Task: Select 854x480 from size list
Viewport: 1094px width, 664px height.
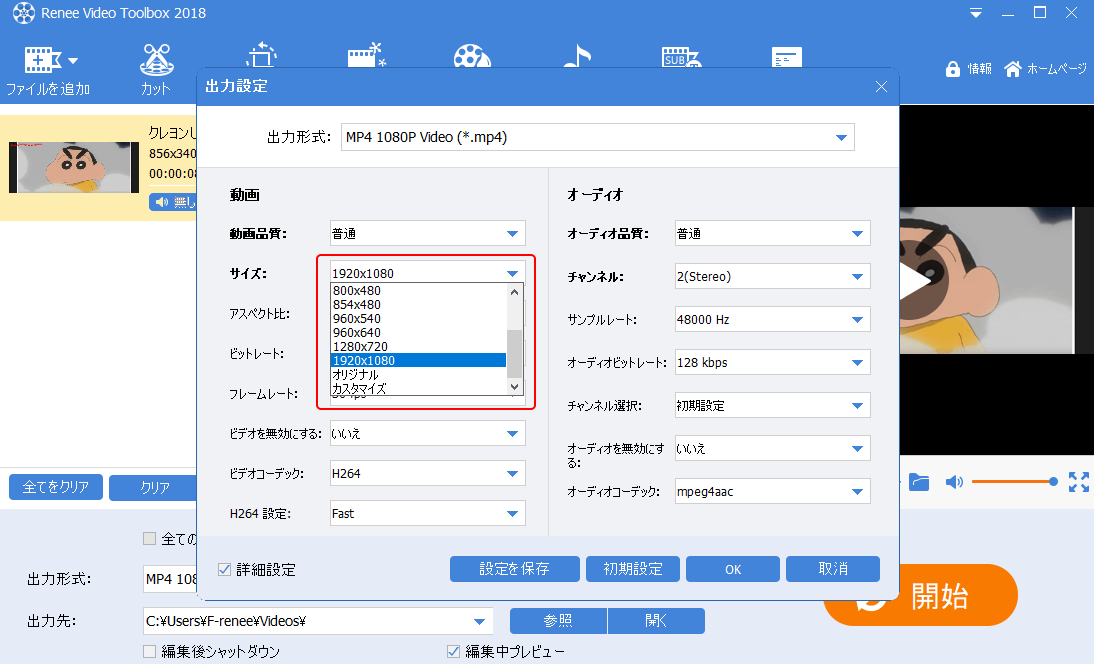Action: point(419,305)
